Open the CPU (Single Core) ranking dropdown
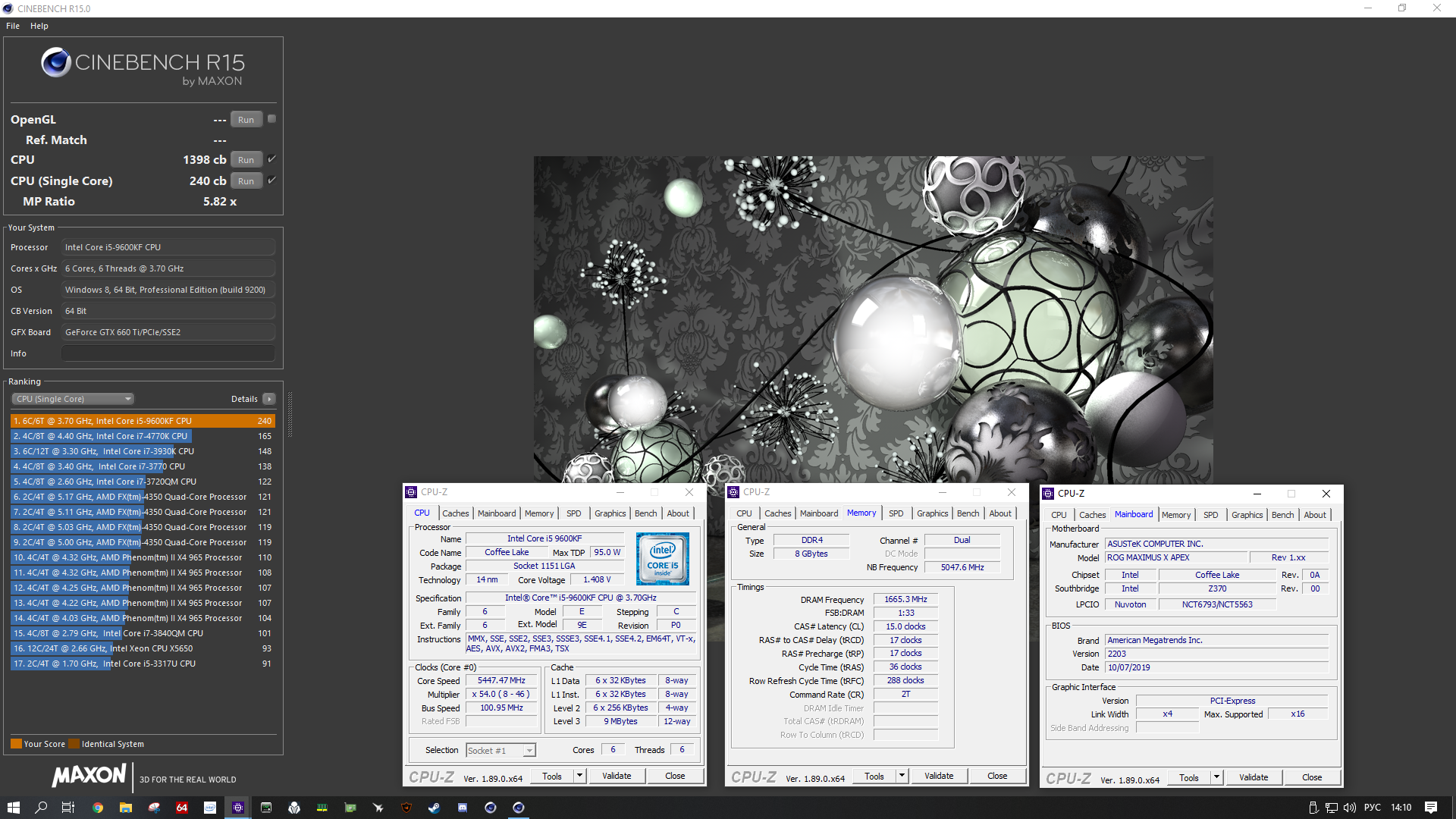 pos(73,399)
